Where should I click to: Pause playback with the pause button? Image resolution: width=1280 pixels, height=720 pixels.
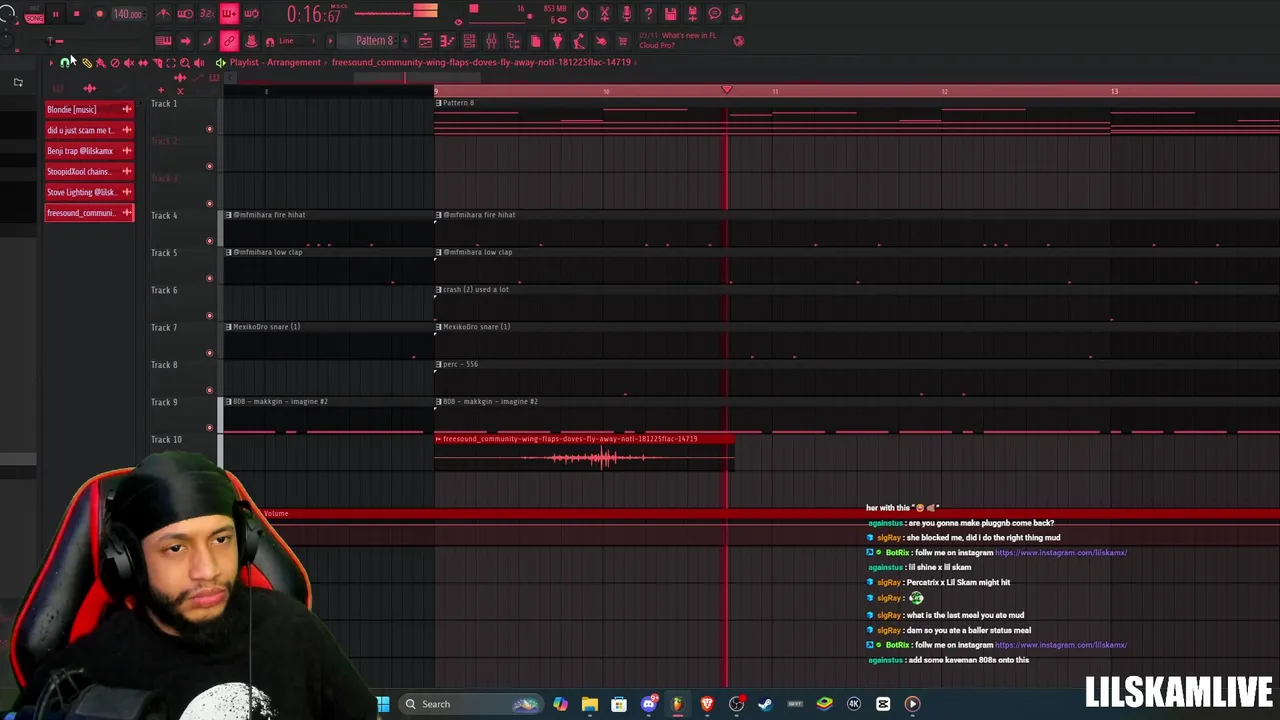(55, 14)
